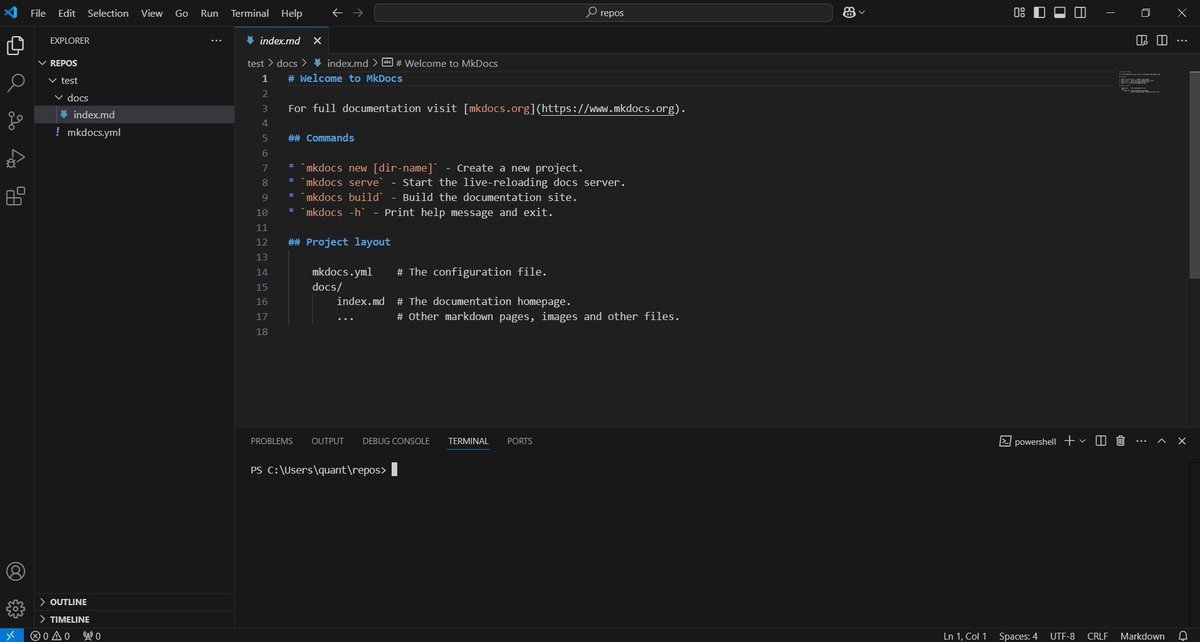Go back with the navigation arrow
Viewport: 1200px width, 642px height.
(x=337, y=13)
